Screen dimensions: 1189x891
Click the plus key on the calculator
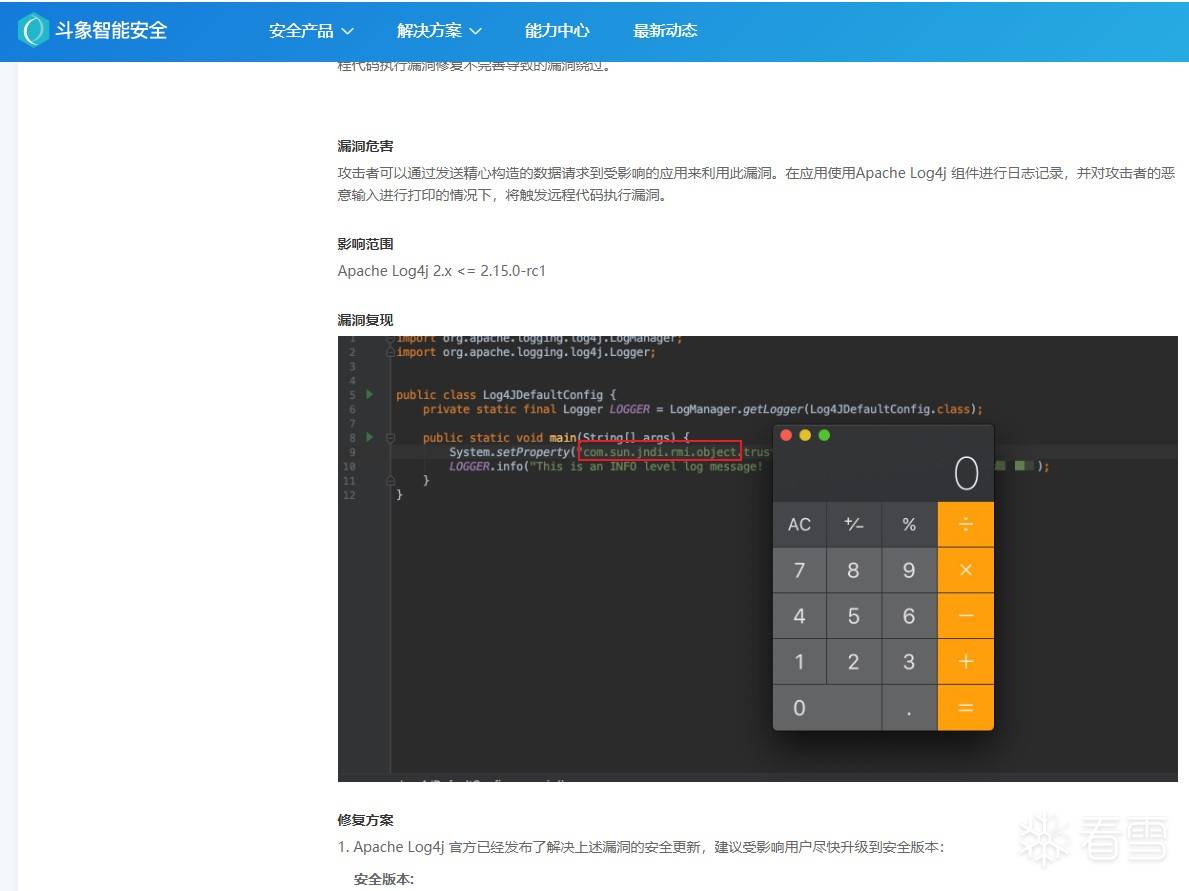[965, 662]
